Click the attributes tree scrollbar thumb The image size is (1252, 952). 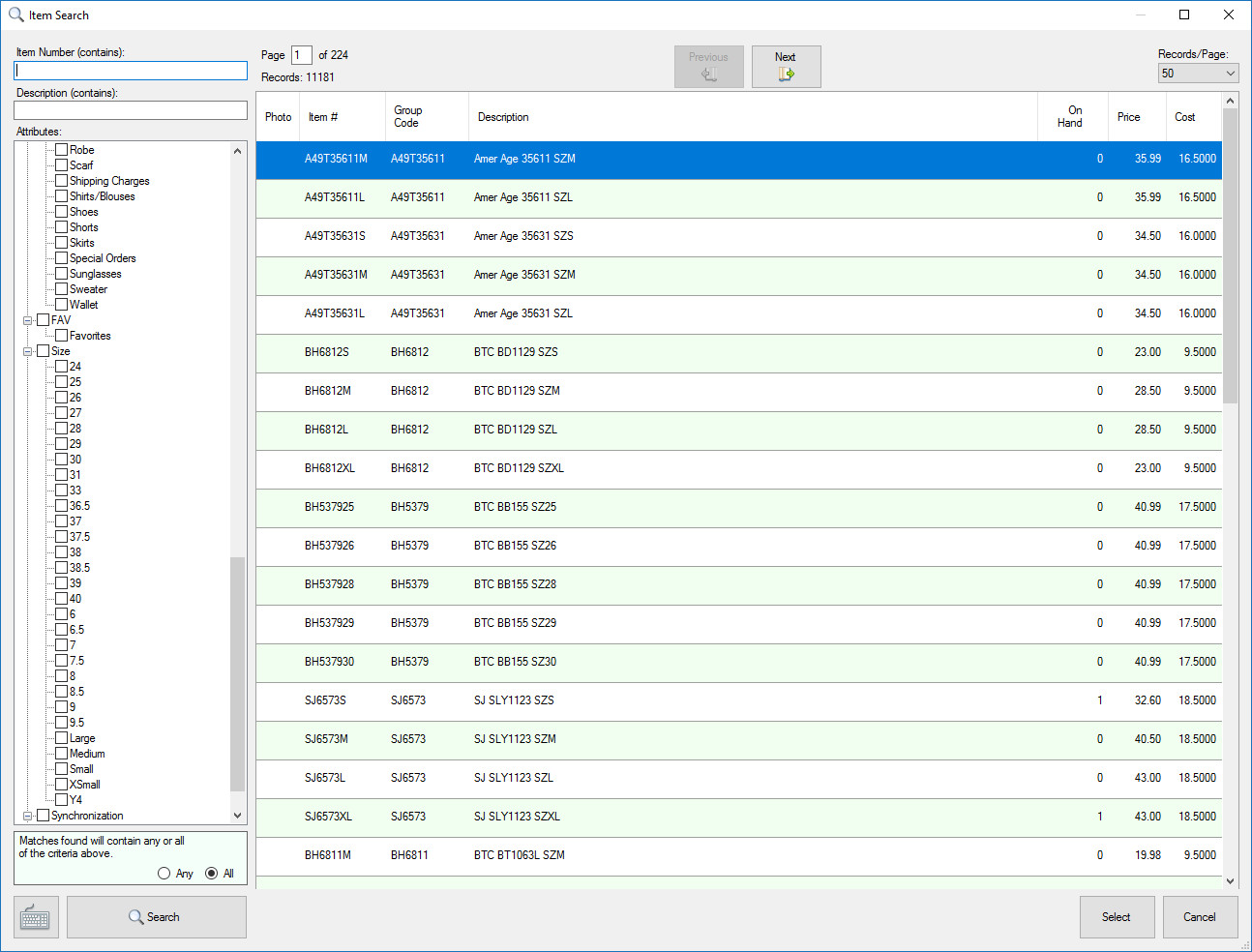(x=238, y=674)
